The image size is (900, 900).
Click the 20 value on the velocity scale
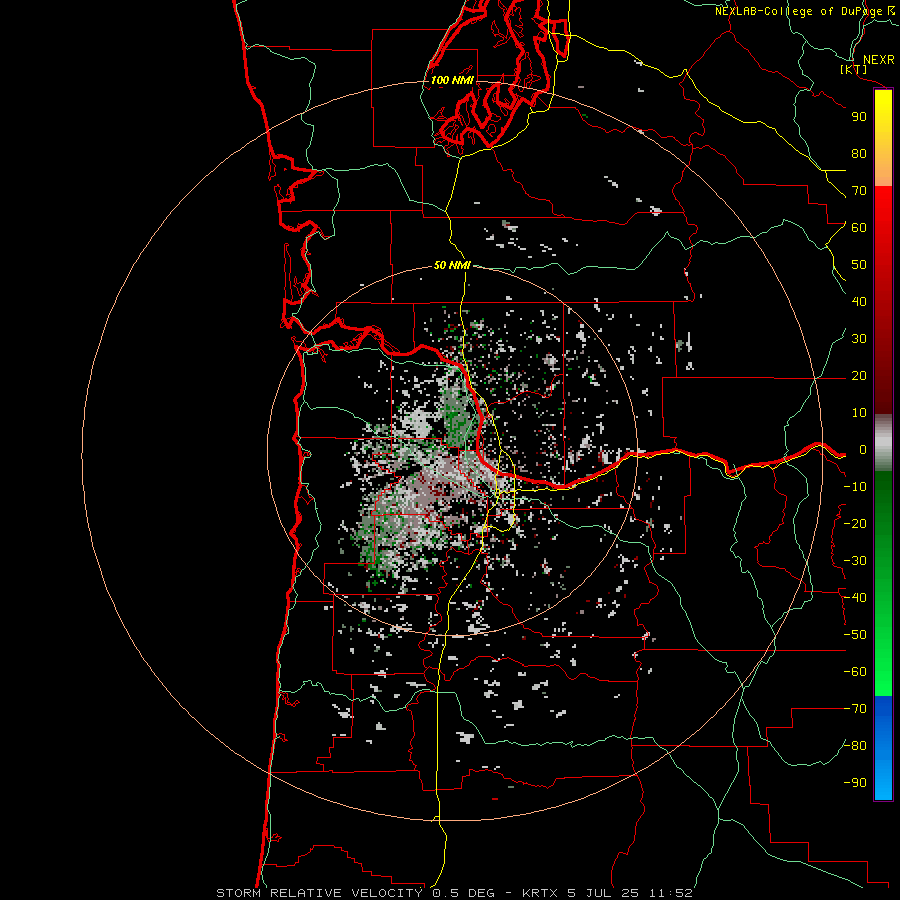coord(859,376)
